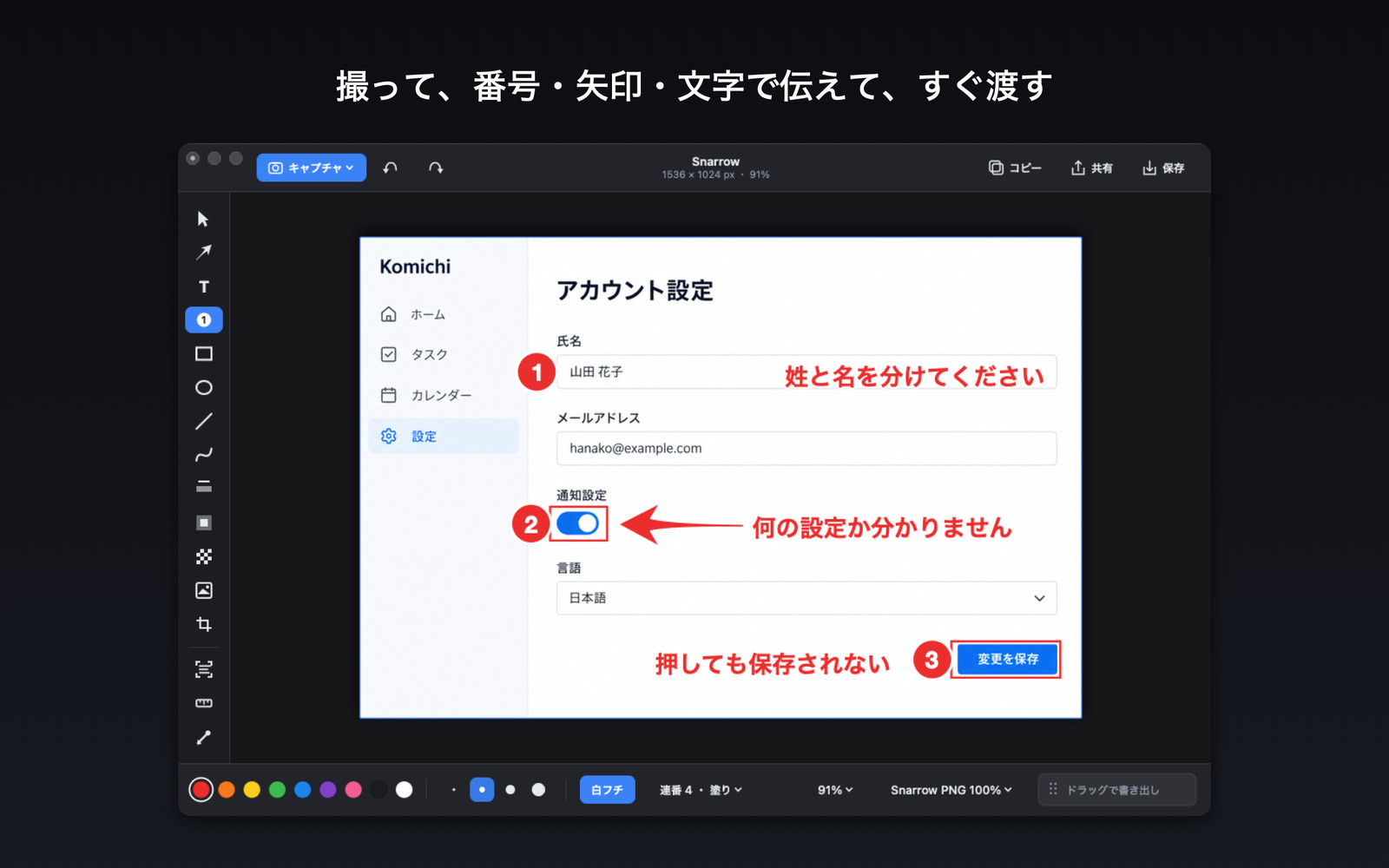Pick the rectangle shape tool
The image size is (1389, 868).
[203, 354]
